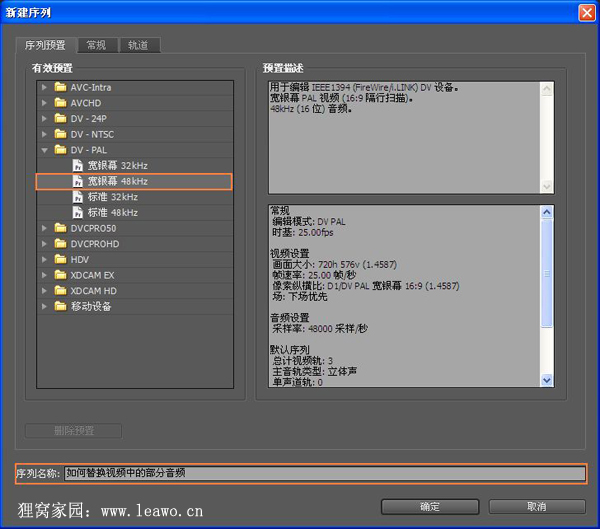This screenshot has height=529, width=600.
Task: Select the AVCHD folder label
Action: point(86,103)
